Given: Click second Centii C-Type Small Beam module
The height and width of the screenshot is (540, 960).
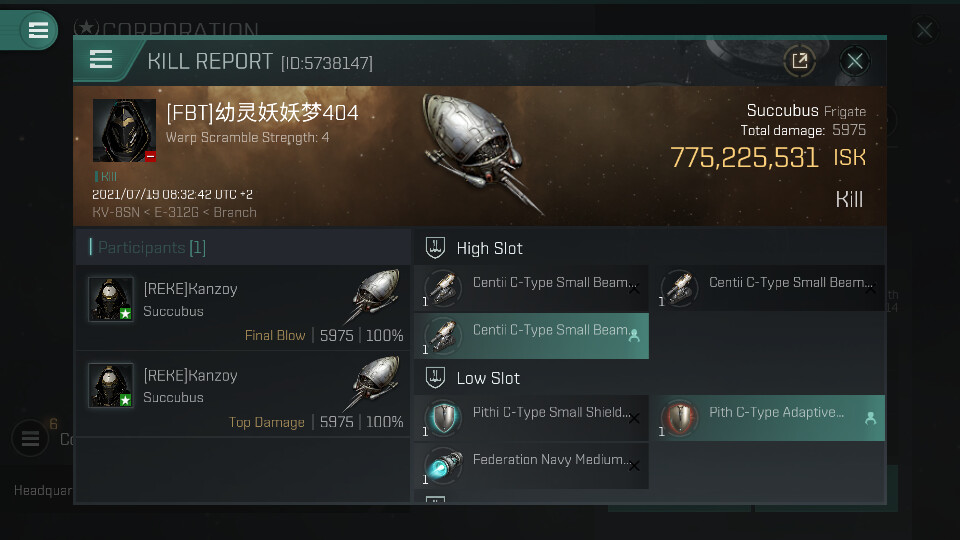Looking at the screenshot, I should point(768,288).
